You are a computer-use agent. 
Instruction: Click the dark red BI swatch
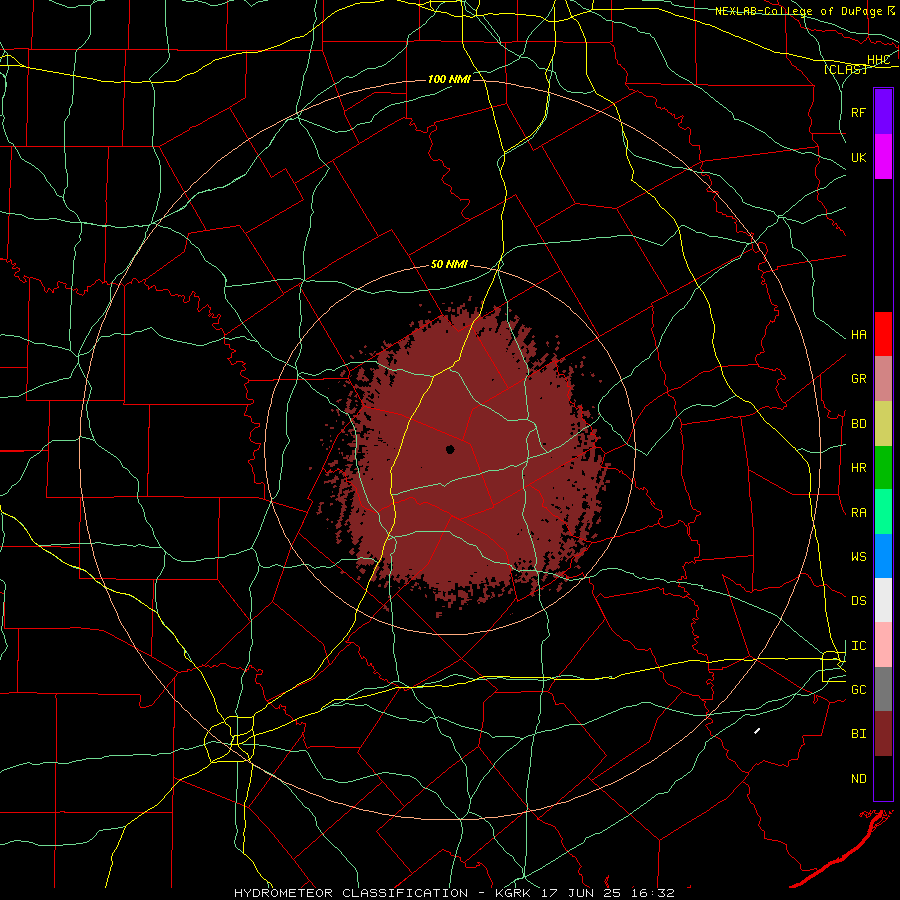click(883, 734)
